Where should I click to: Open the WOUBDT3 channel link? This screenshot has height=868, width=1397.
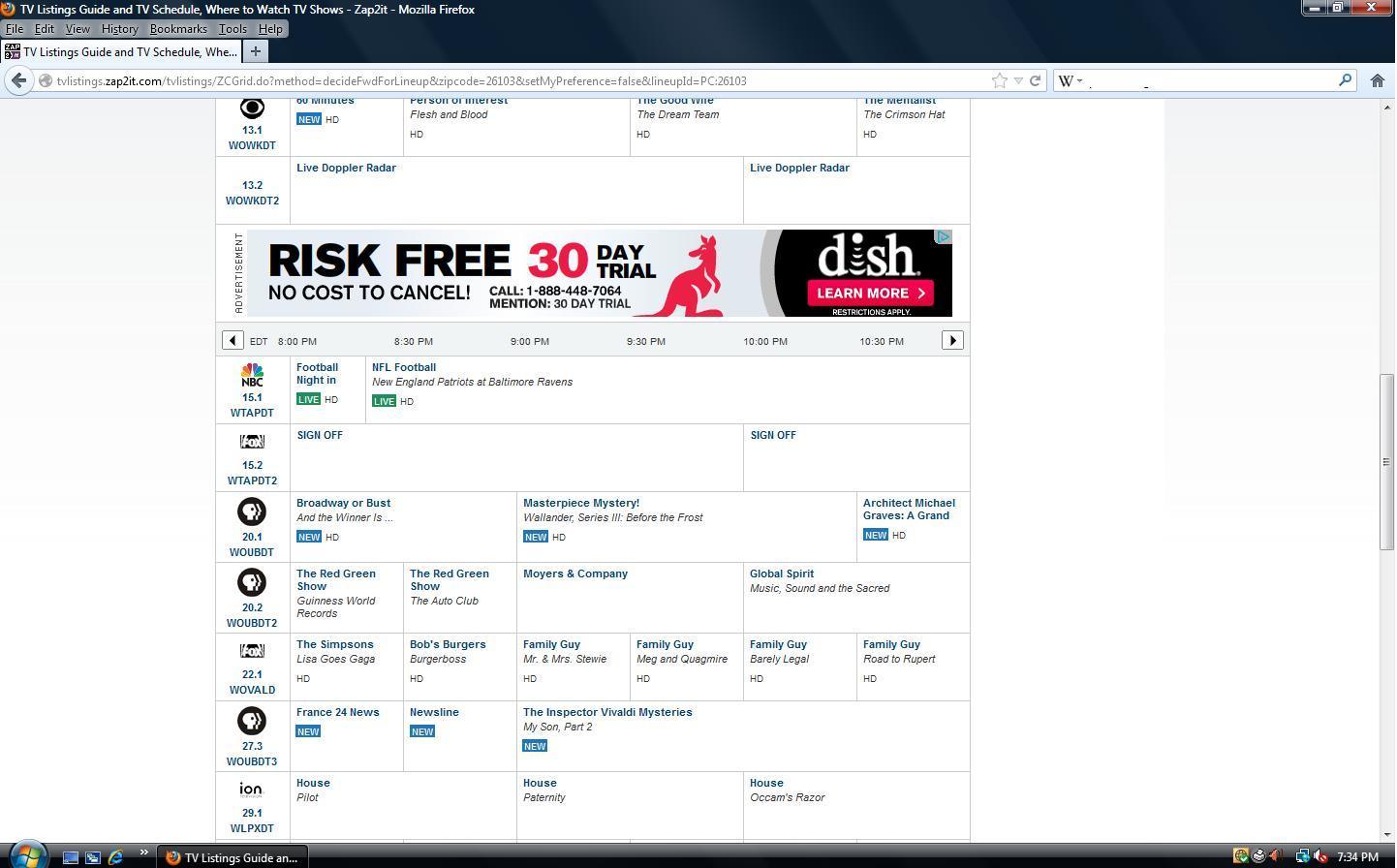click(252, 761)
